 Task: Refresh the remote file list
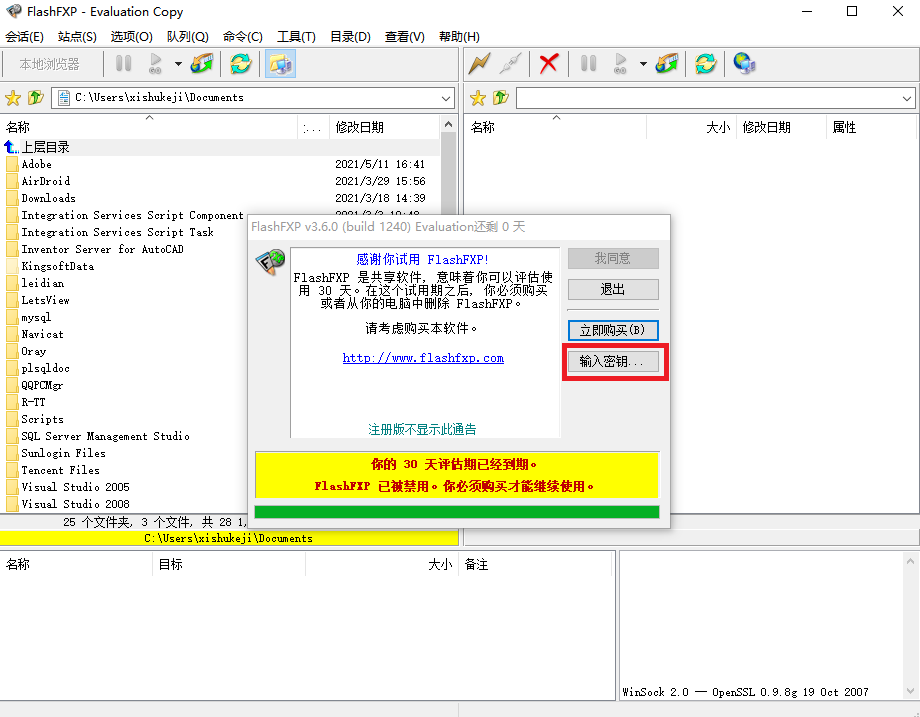[705, 63]
